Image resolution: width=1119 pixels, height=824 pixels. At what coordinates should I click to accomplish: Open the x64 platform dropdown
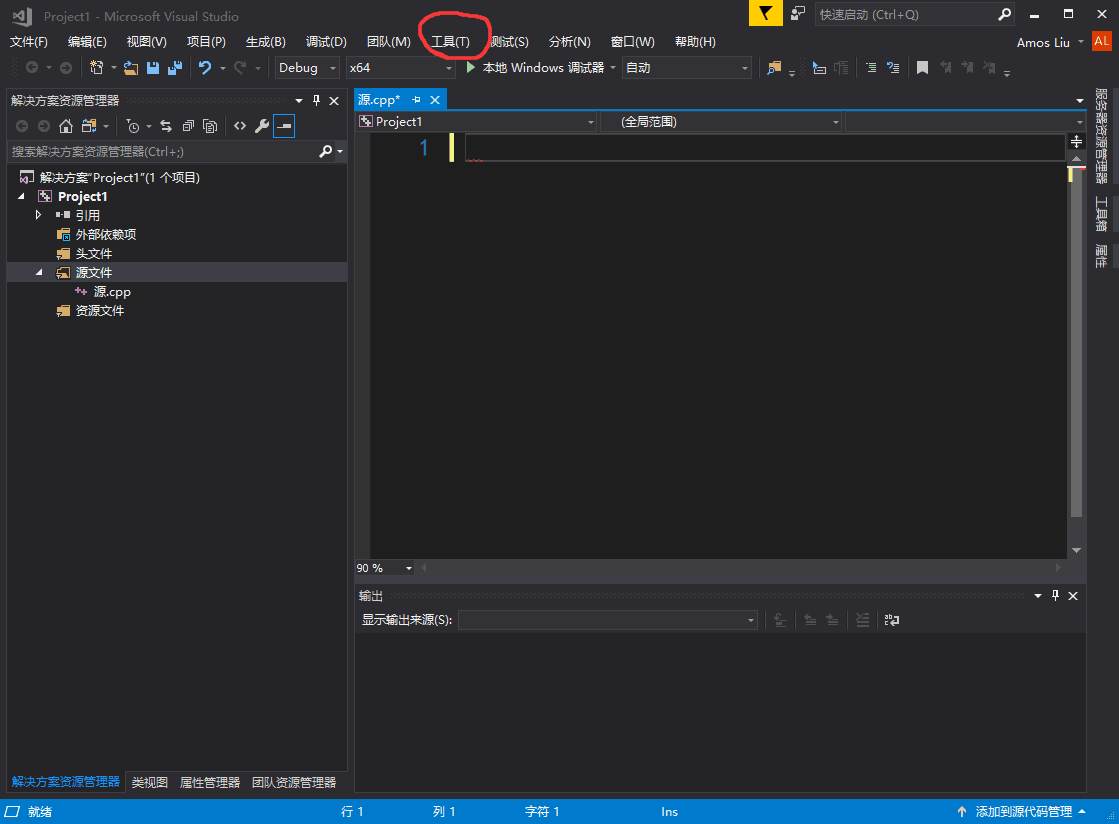[400, 68]
